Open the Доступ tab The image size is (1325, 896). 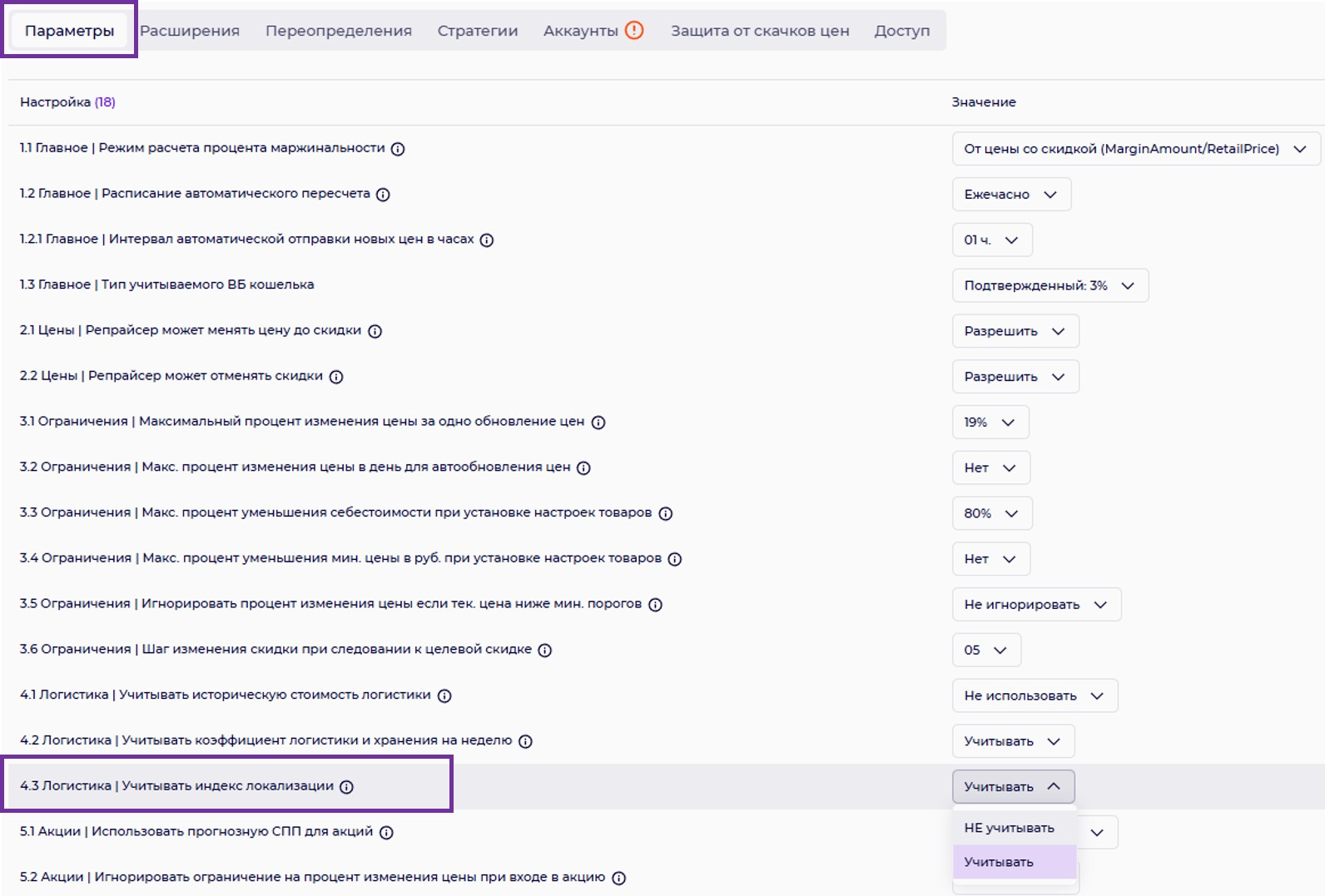click(902, 31)
